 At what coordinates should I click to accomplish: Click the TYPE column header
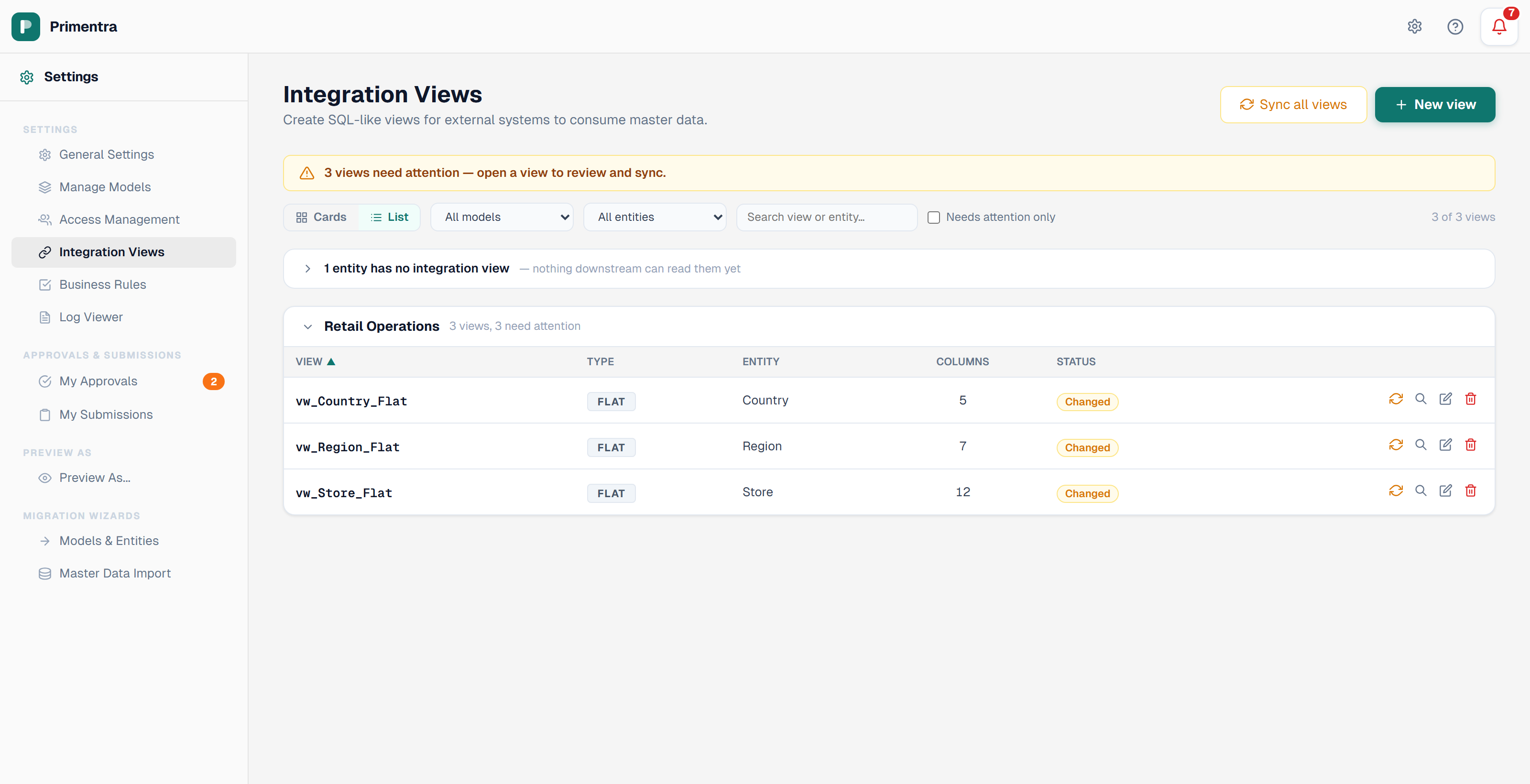coord(600,362)
